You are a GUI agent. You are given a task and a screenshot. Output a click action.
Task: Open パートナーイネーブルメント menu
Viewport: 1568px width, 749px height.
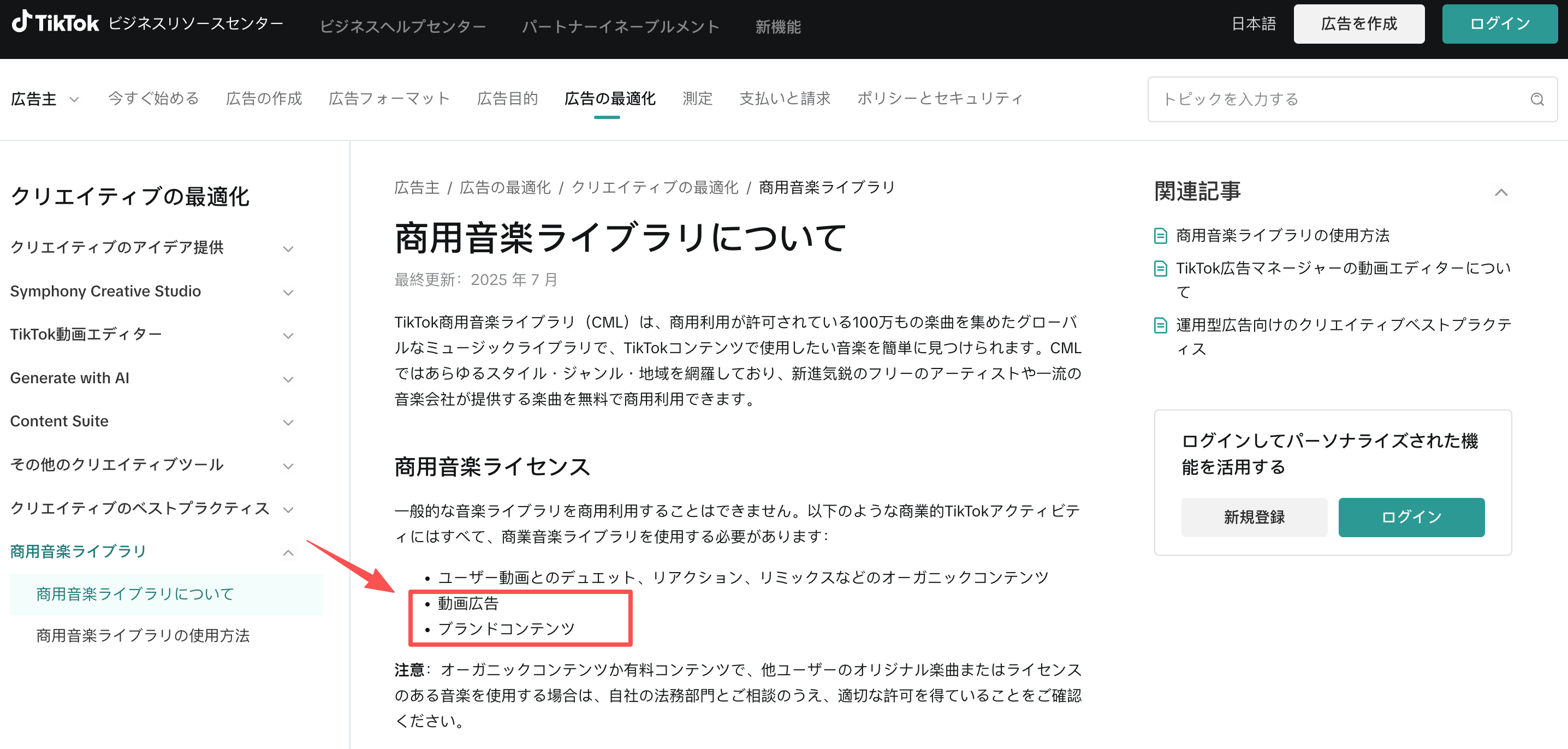point(621,26)
